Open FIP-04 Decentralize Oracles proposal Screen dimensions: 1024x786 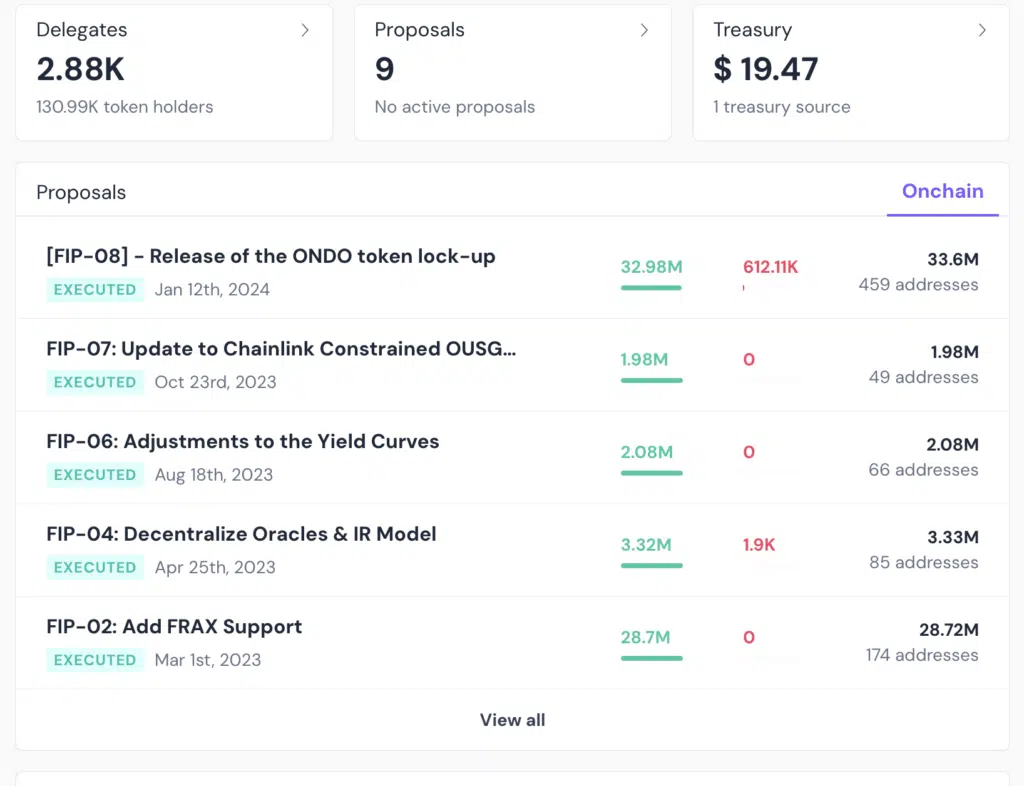(x=241, y=534)
